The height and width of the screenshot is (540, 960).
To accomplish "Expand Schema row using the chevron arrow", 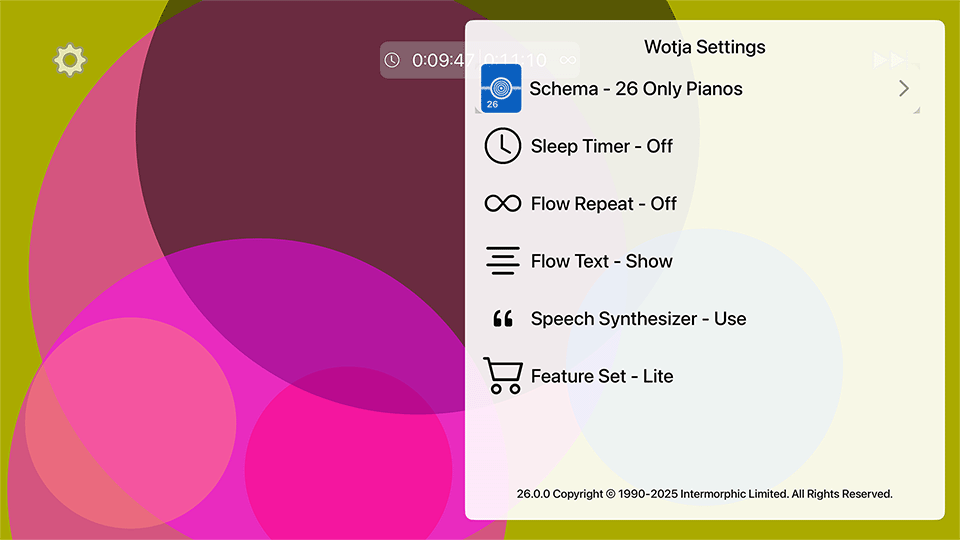I will [904, 89].
